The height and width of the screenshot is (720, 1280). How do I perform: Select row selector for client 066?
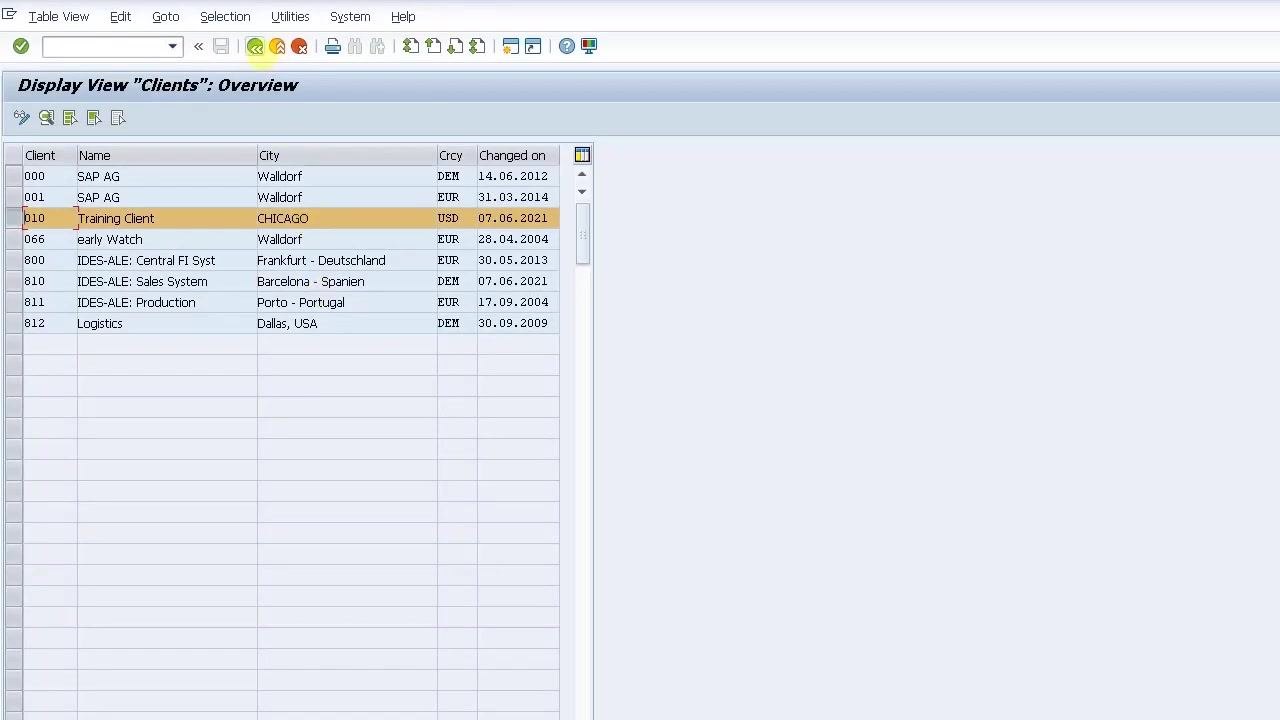(x=13, y=239)
